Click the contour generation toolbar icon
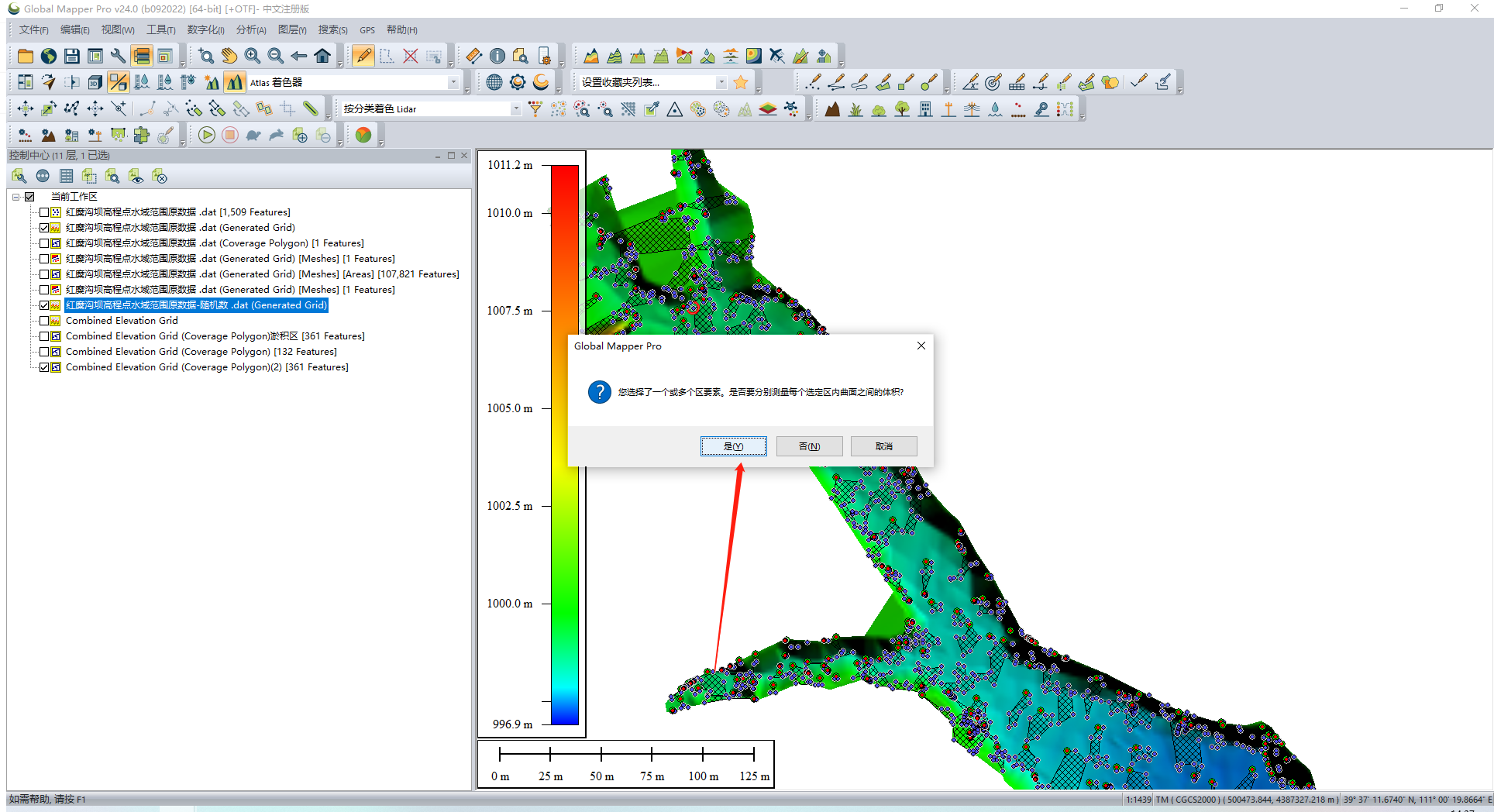 [614, 56]
